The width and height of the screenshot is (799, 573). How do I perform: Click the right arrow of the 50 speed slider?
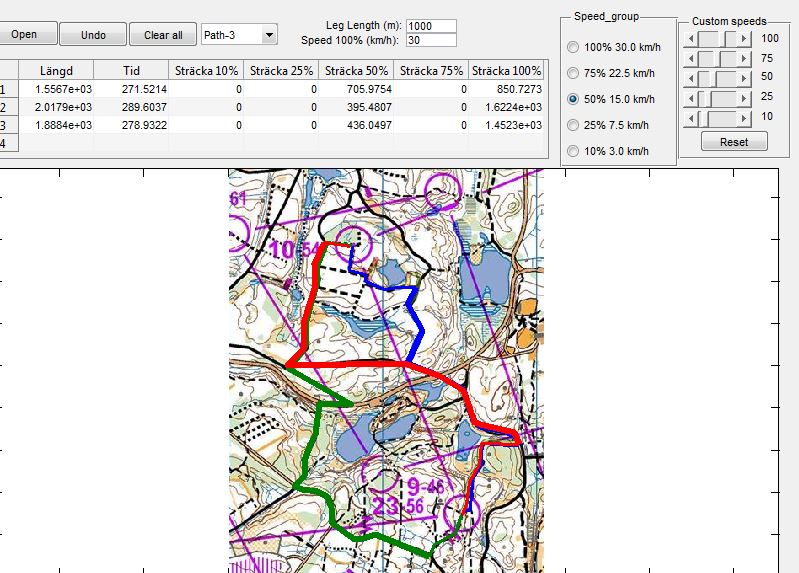[x=744, y=79]
